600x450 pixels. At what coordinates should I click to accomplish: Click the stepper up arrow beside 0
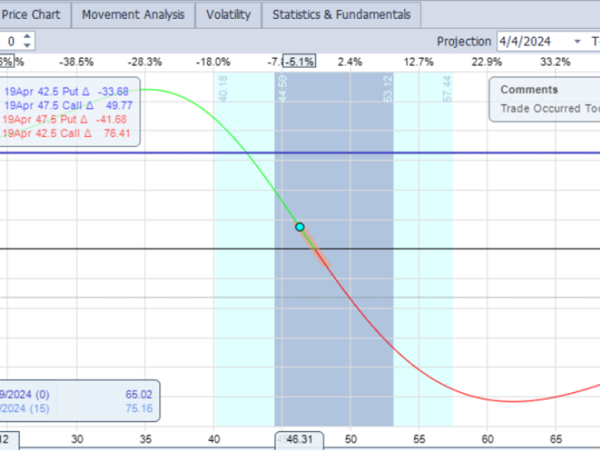tap(27, 37)
